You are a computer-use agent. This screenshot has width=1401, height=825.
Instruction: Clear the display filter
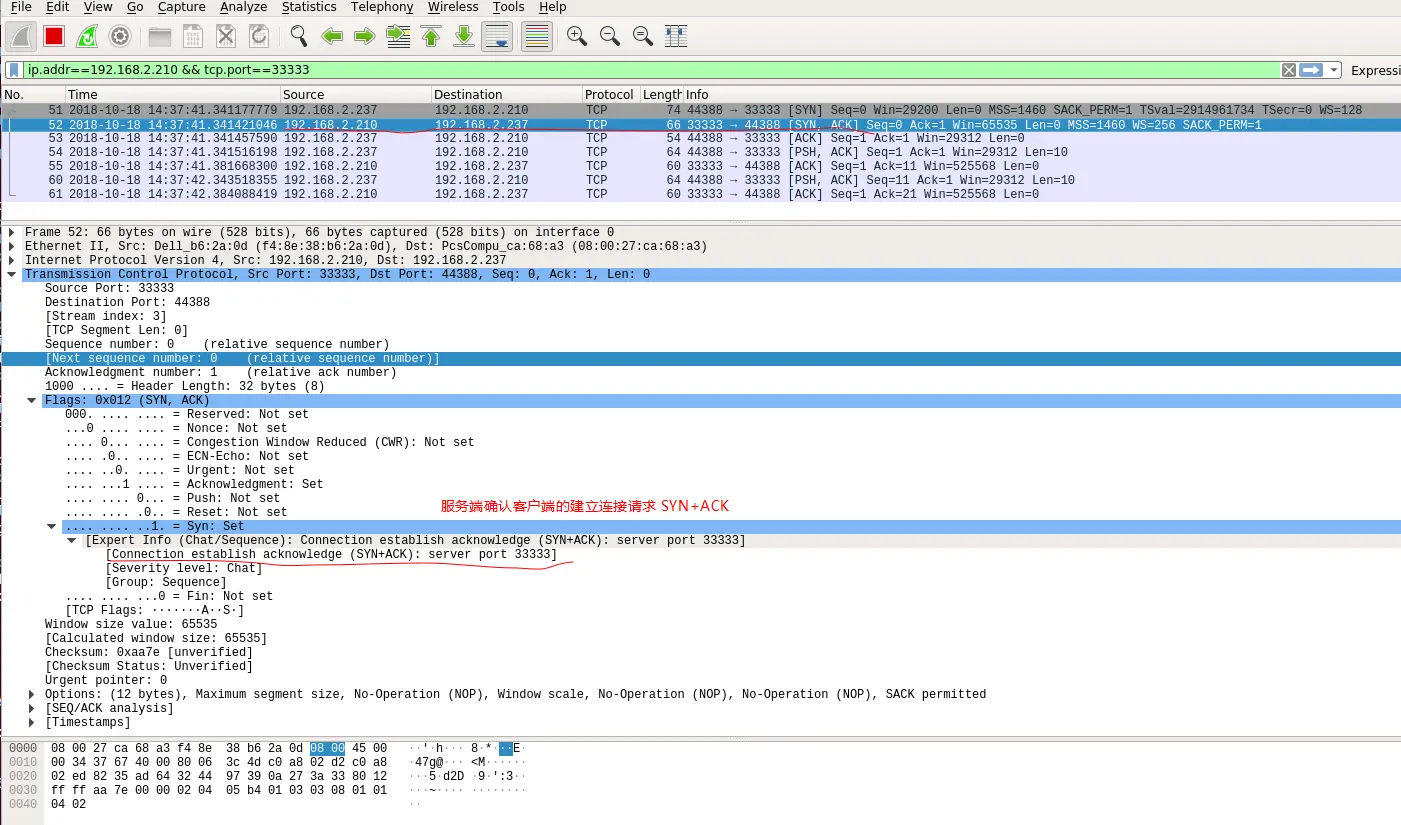coord(1289,70)
